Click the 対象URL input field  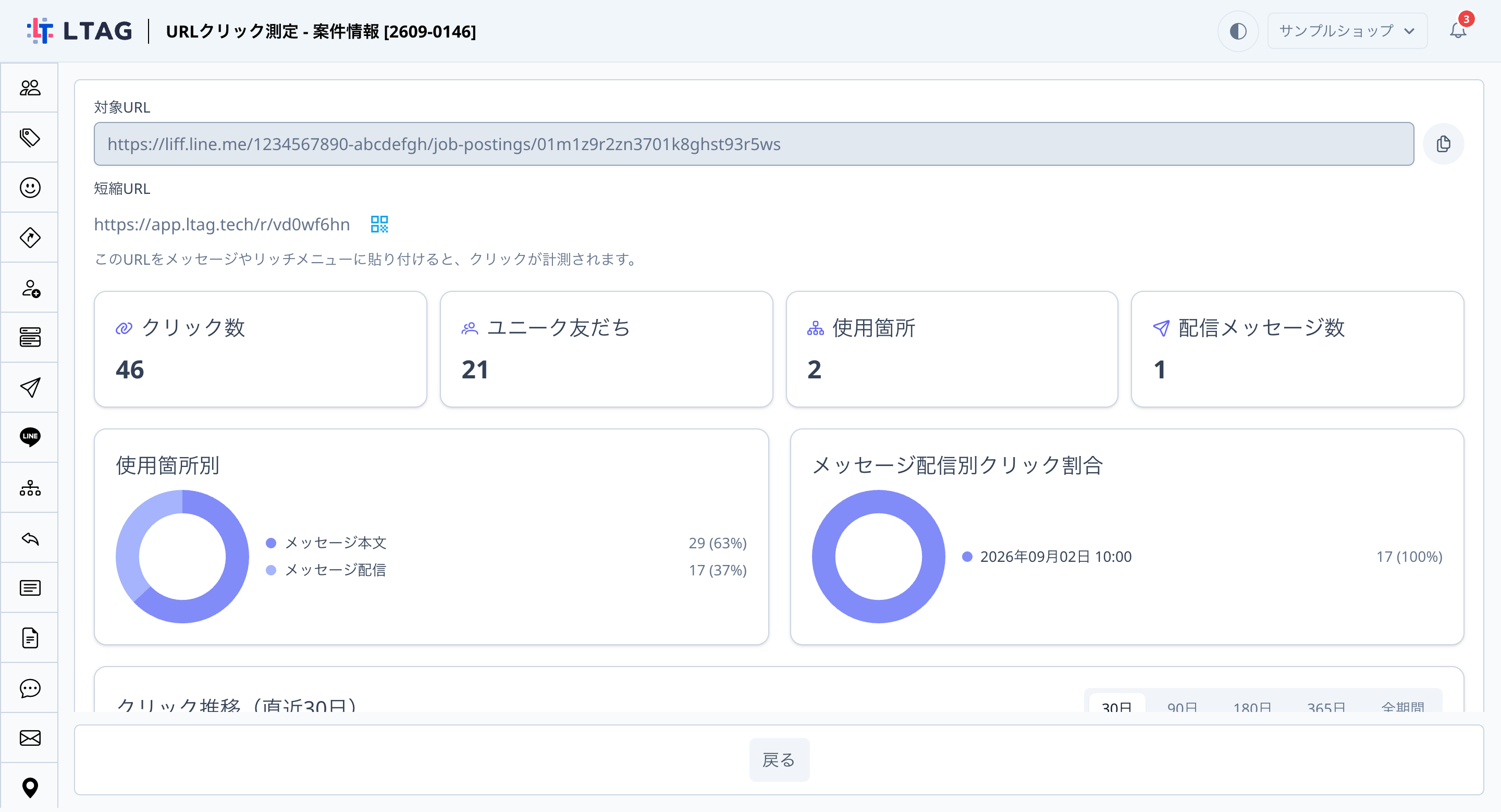754,144
